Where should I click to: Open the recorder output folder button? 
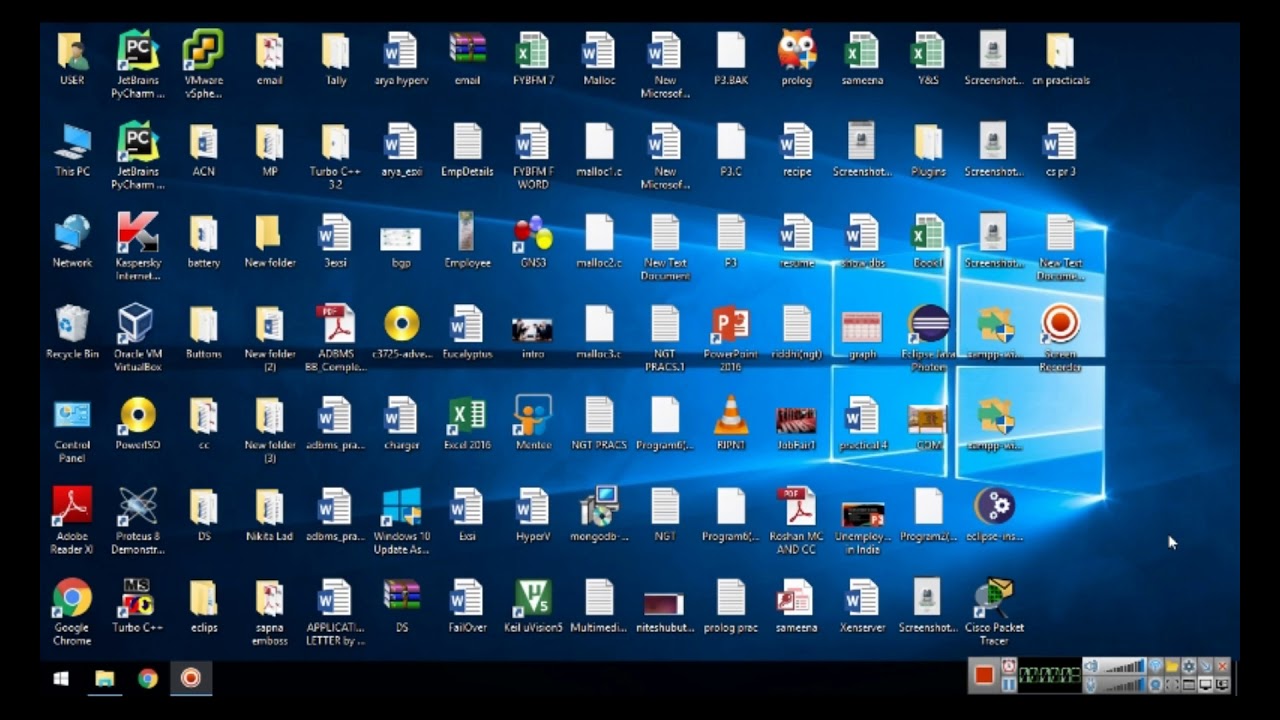(1172, 666)
